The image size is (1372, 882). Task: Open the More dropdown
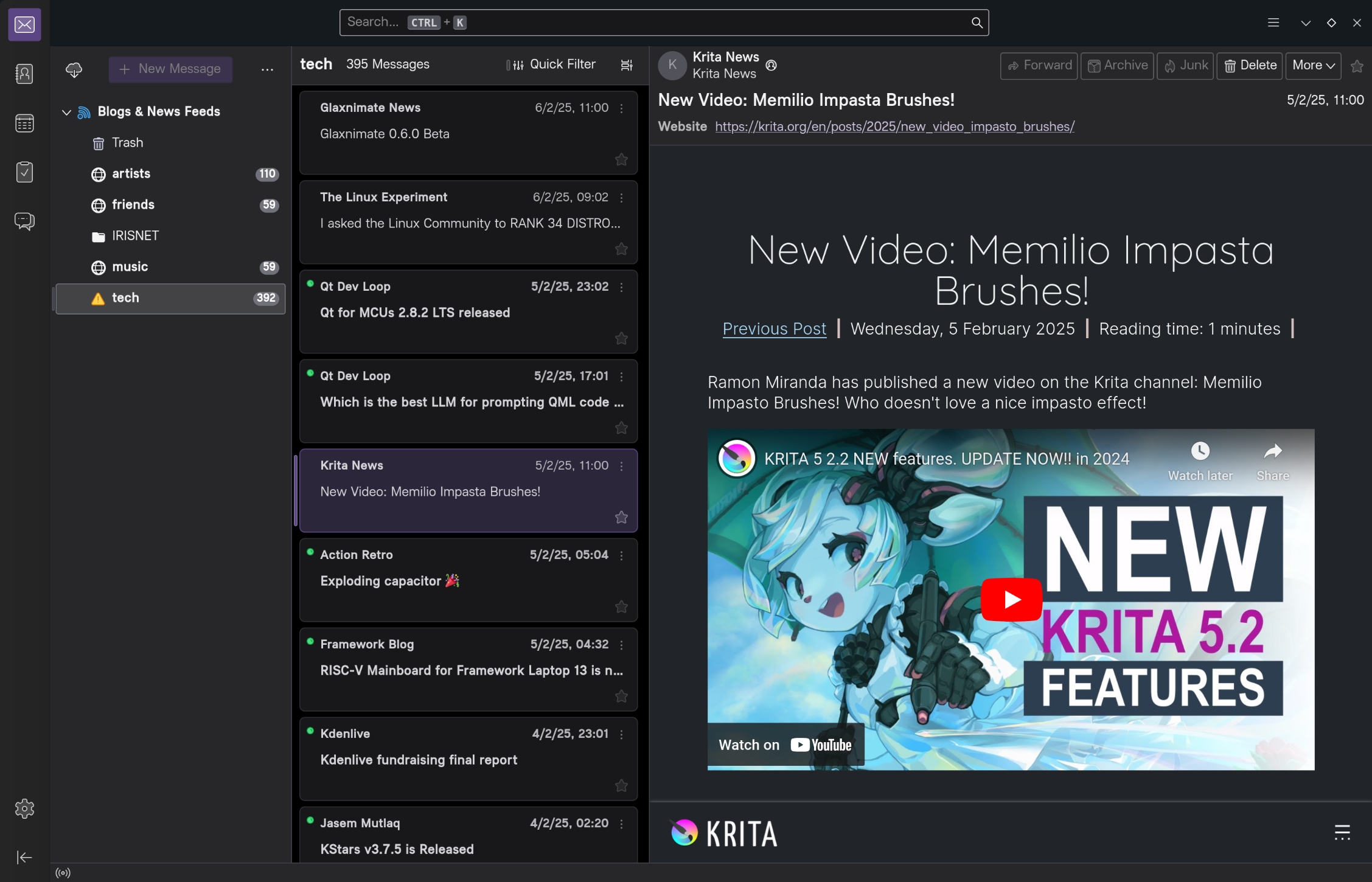pyautogui.click(x=1313, y=66)
